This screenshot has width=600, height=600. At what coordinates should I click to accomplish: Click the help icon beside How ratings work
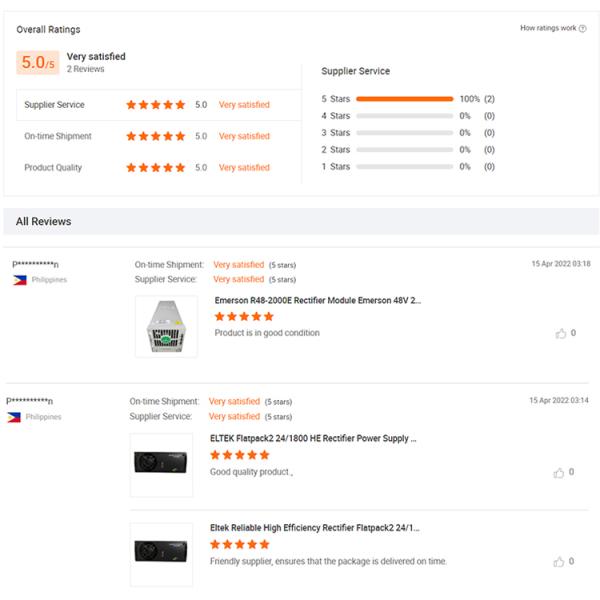pyautogui.click(x=583, y=29)
